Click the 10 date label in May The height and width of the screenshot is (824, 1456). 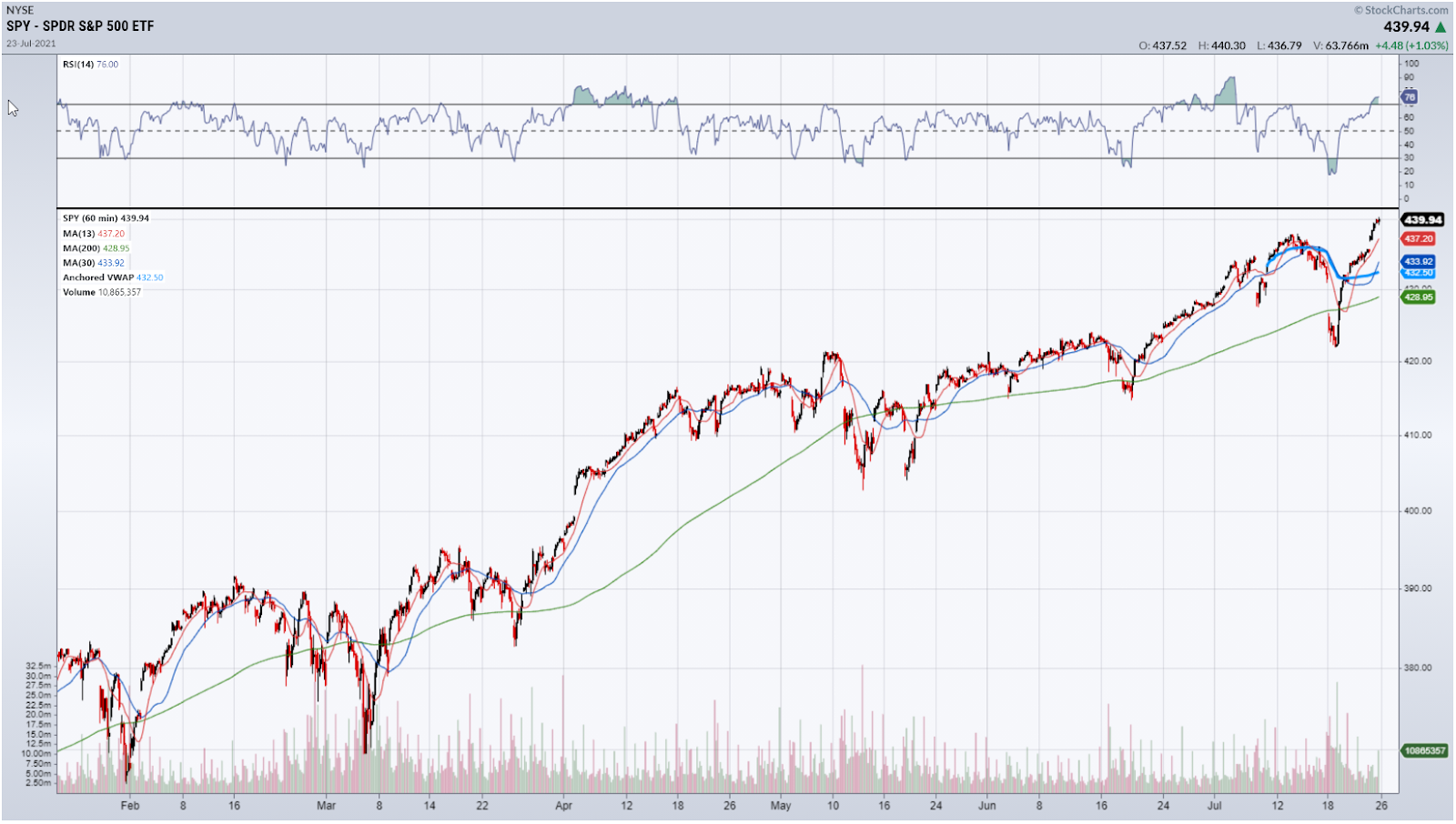(x=833, y=806)
